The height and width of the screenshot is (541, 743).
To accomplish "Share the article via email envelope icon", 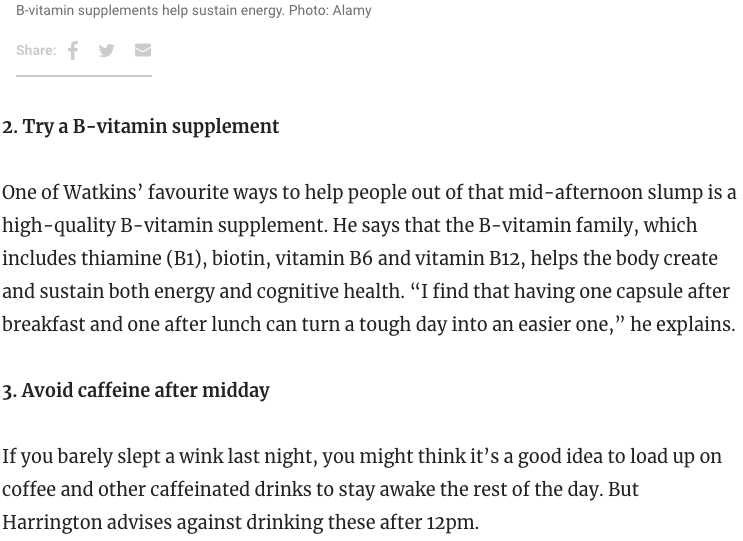I will tap(143, 50).
